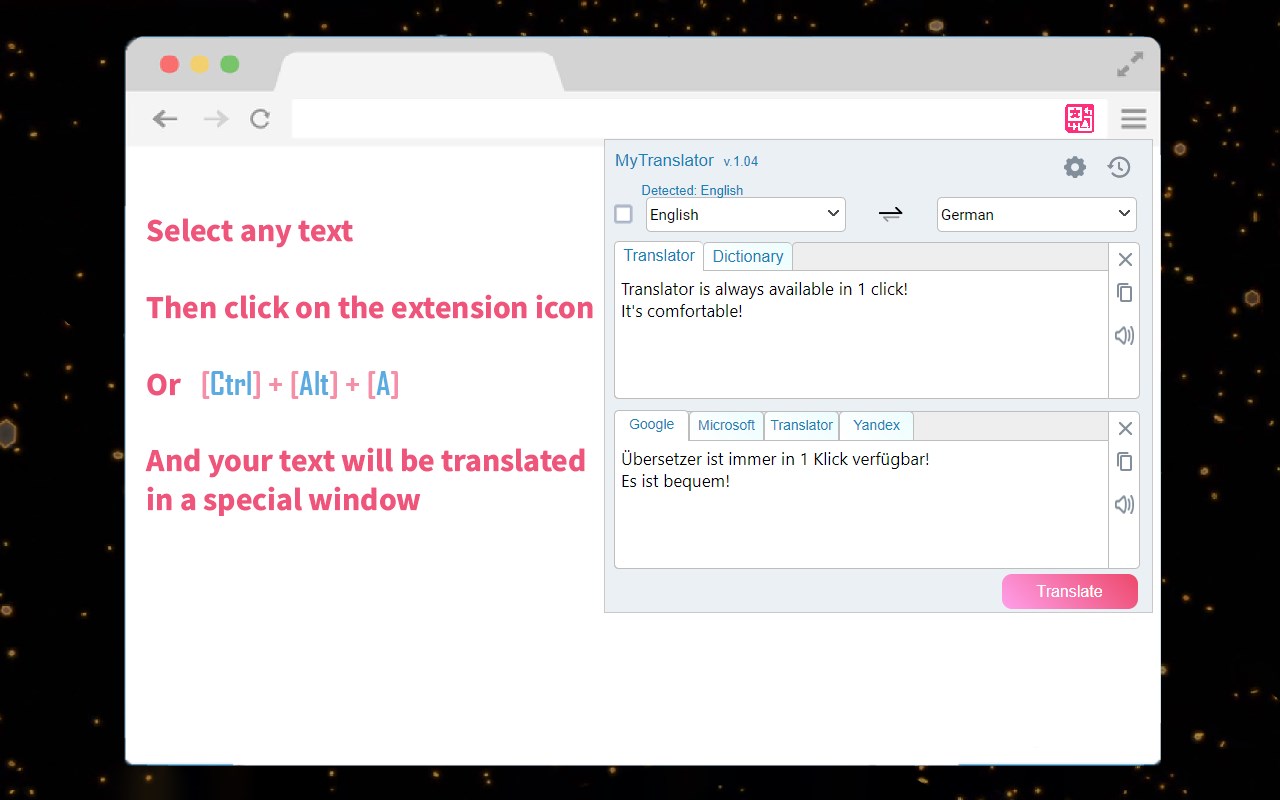
Task: Switch to the Translator source tab
Action: pyautogui.click(x=659, y=256)
